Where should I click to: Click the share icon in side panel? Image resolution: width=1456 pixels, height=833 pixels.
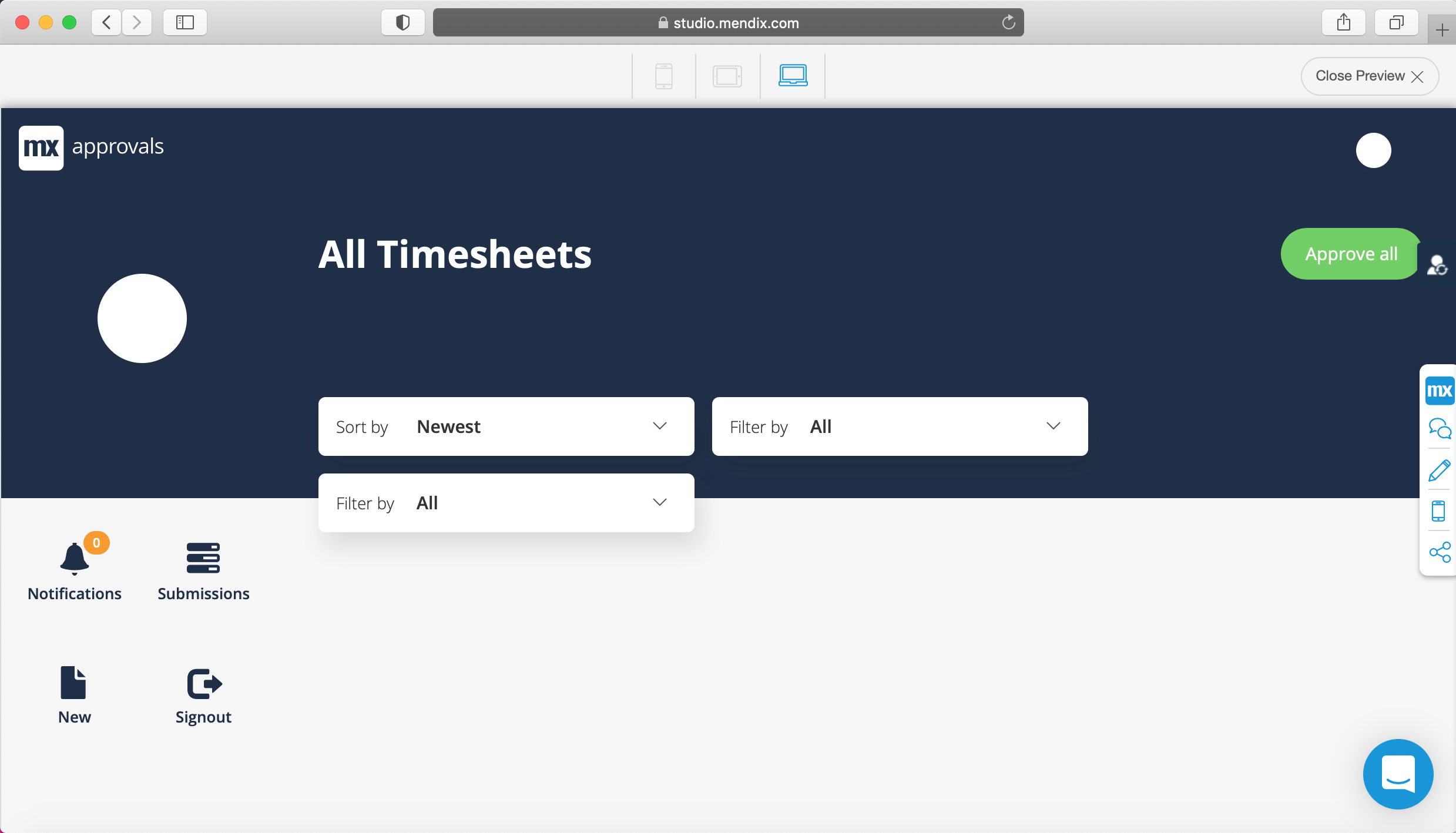coord(1440,552)
